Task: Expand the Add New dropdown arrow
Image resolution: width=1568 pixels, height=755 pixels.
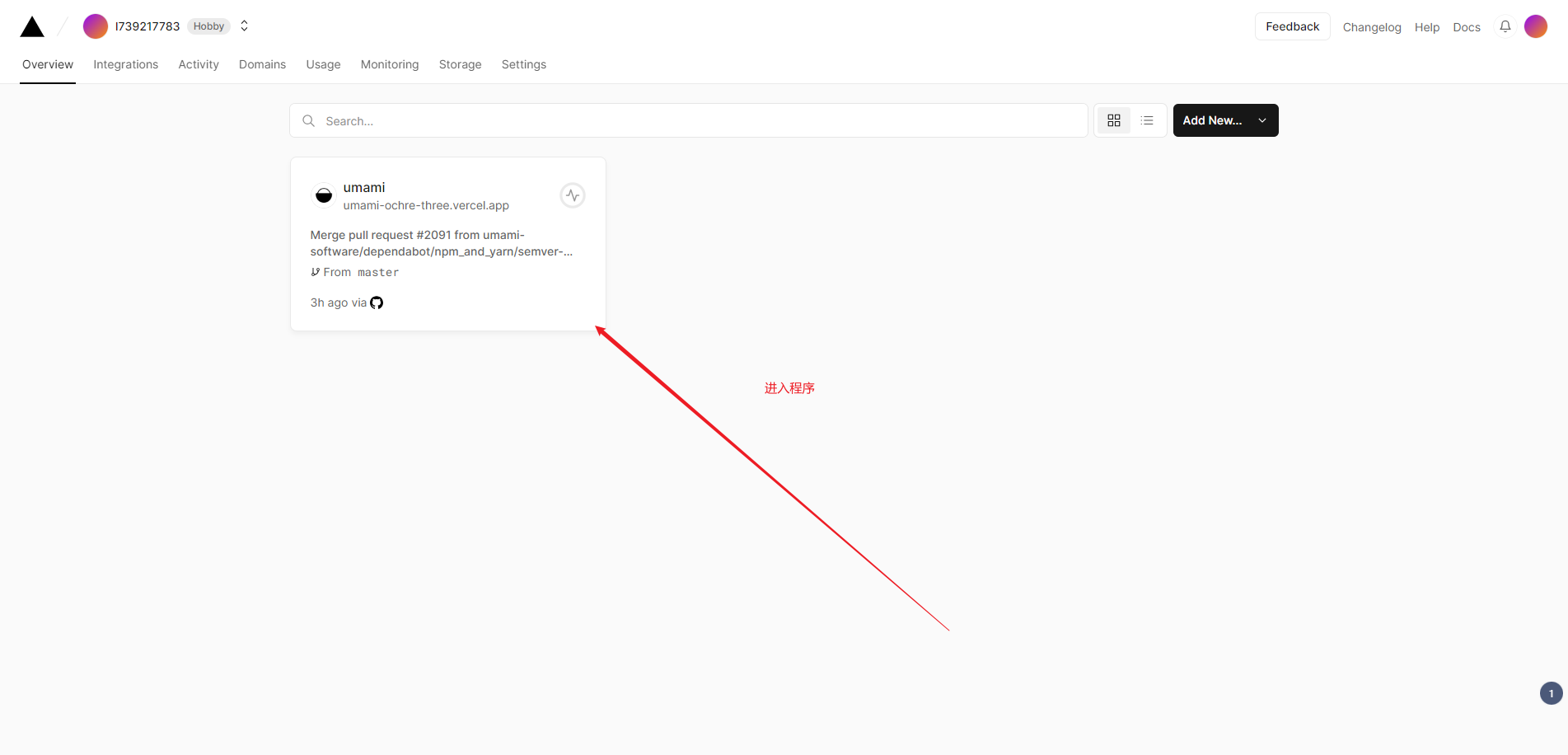Action: (x=1262, y=120)
